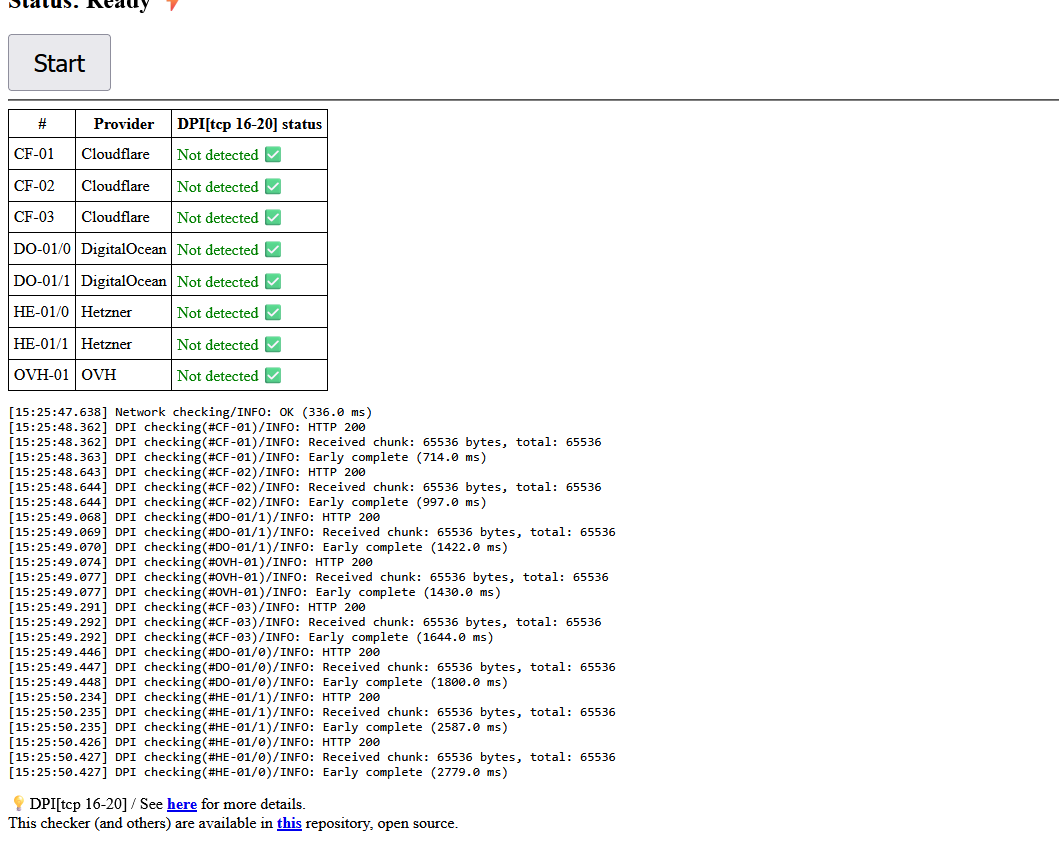Screen dimensions: 1059x864
Task: Click DigitalOcean provider in DO-01/1 row
Action: click(124, 280)
